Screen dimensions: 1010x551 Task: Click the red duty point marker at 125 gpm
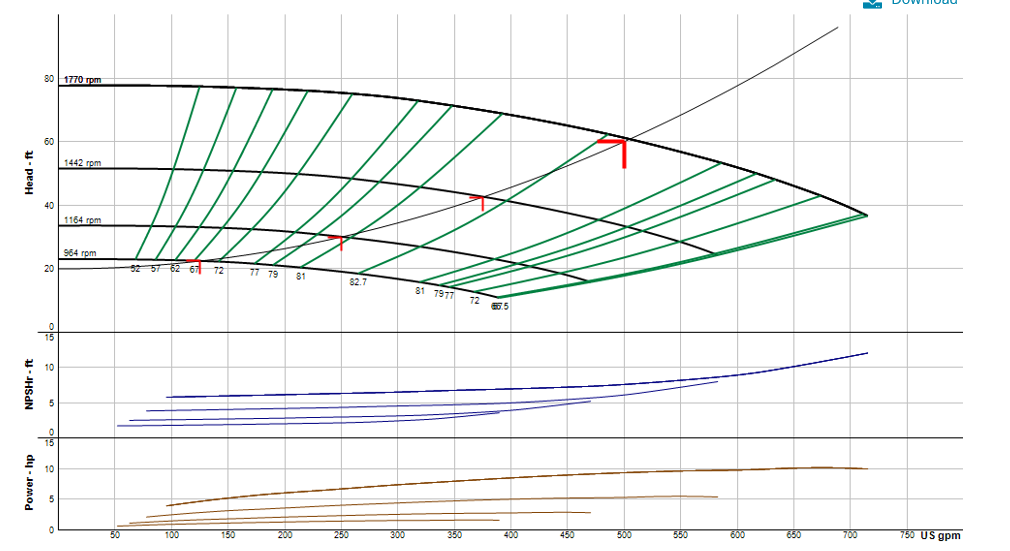click(195, 266)
